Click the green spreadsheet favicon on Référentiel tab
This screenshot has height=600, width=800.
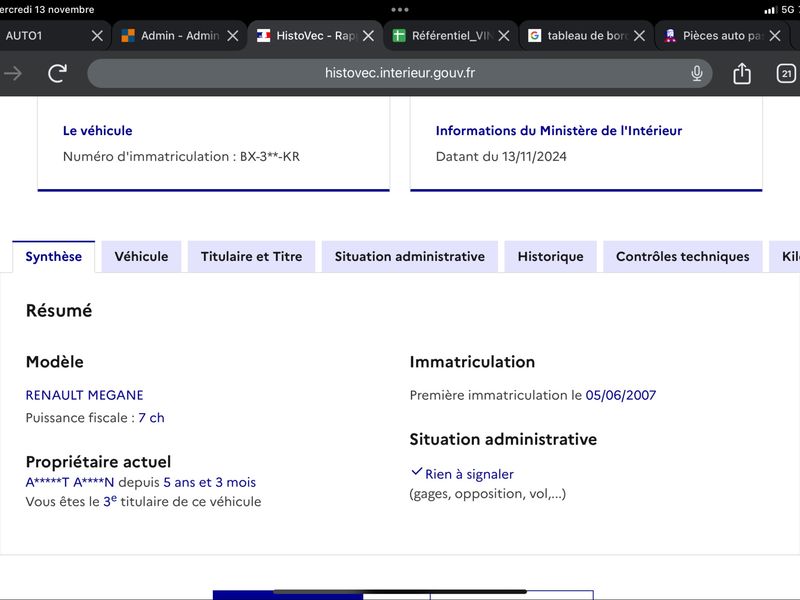coord(399,36)
